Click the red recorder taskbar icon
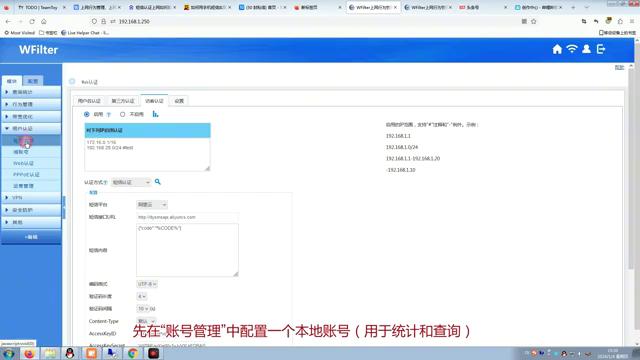Screen dimensions: 640x360 (x=153, y=353)
